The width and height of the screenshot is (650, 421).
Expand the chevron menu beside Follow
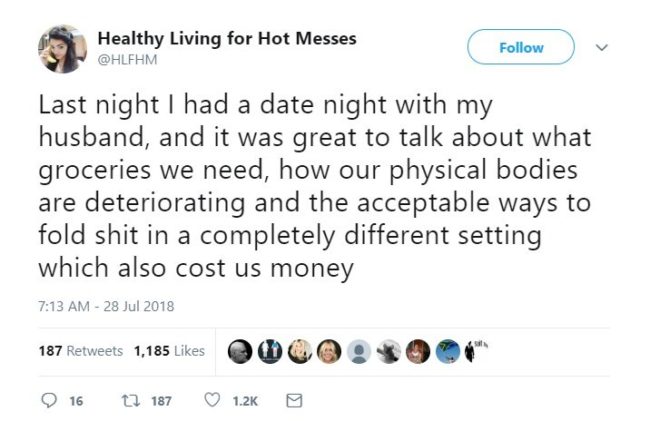tap(603, 47)
